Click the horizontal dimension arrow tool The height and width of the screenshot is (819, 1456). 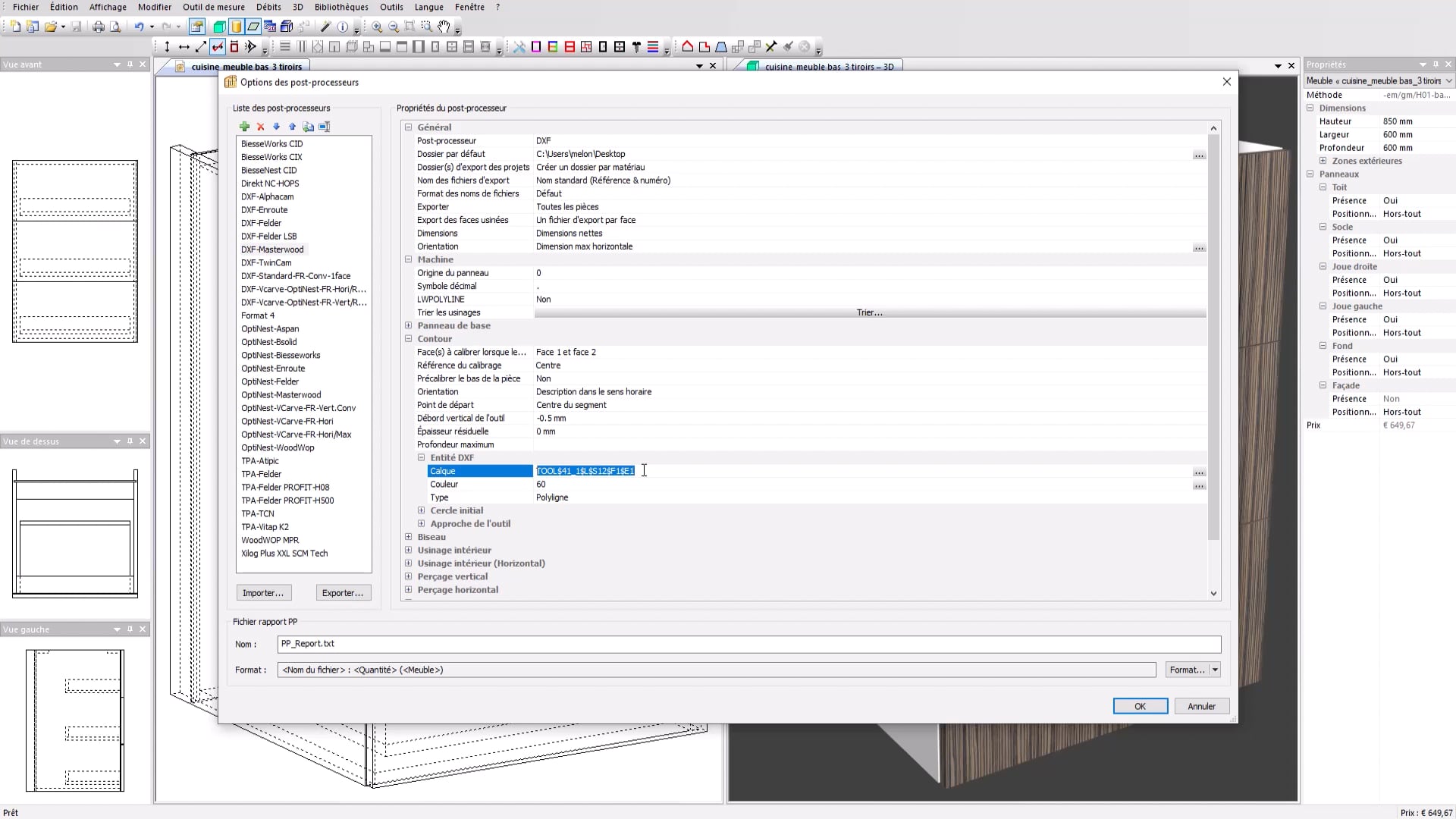(184, 47)
